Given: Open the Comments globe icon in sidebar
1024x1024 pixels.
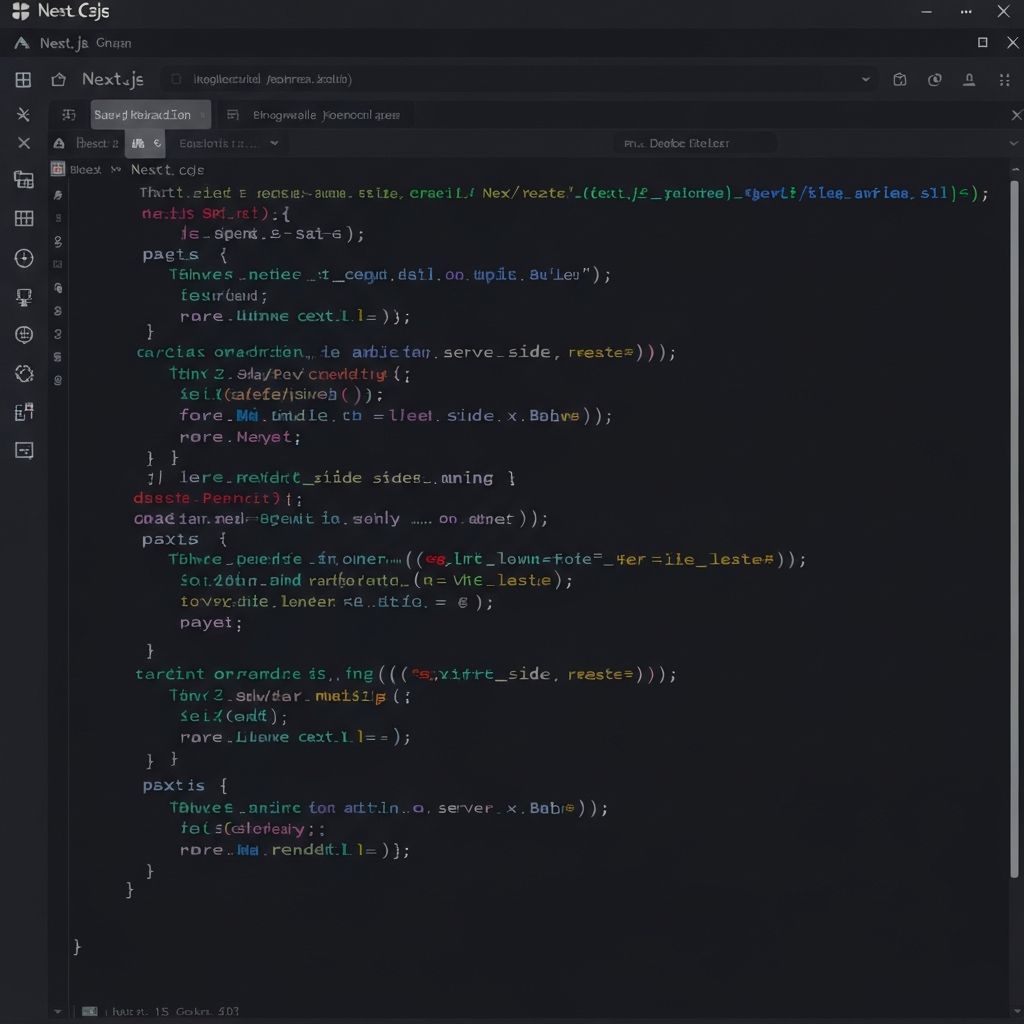Looking at the screenshot, I should coord(23,335).
